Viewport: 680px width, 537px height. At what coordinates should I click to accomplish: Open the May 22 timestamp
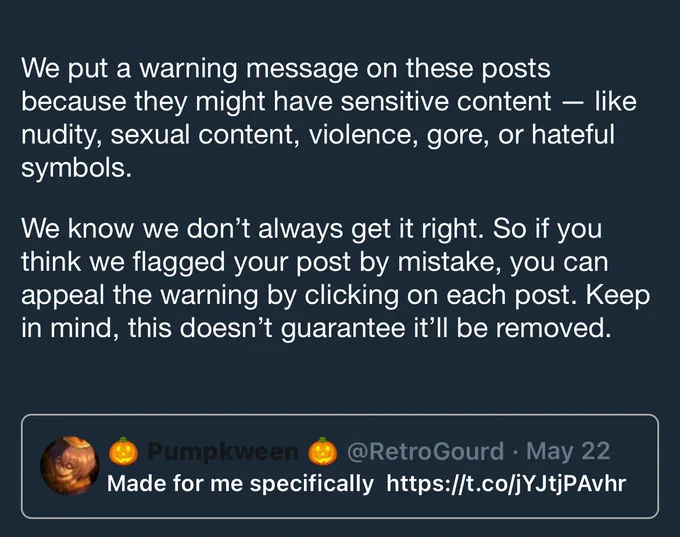coord(568,451)
